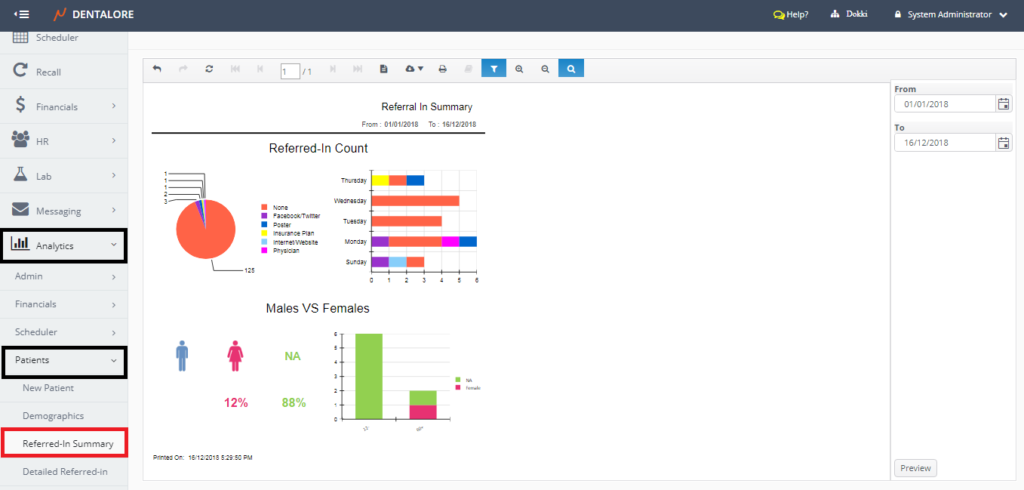1024x490 pixels.
Task: Select Demographics in the Patients submenu
Action: pos(53,415)
